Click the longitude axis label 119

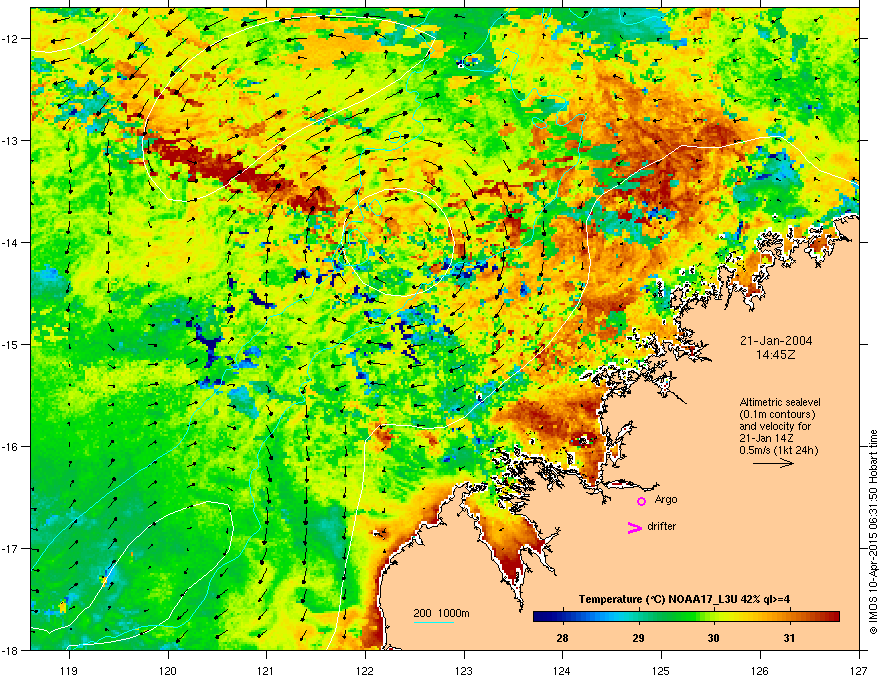(68, 670)
